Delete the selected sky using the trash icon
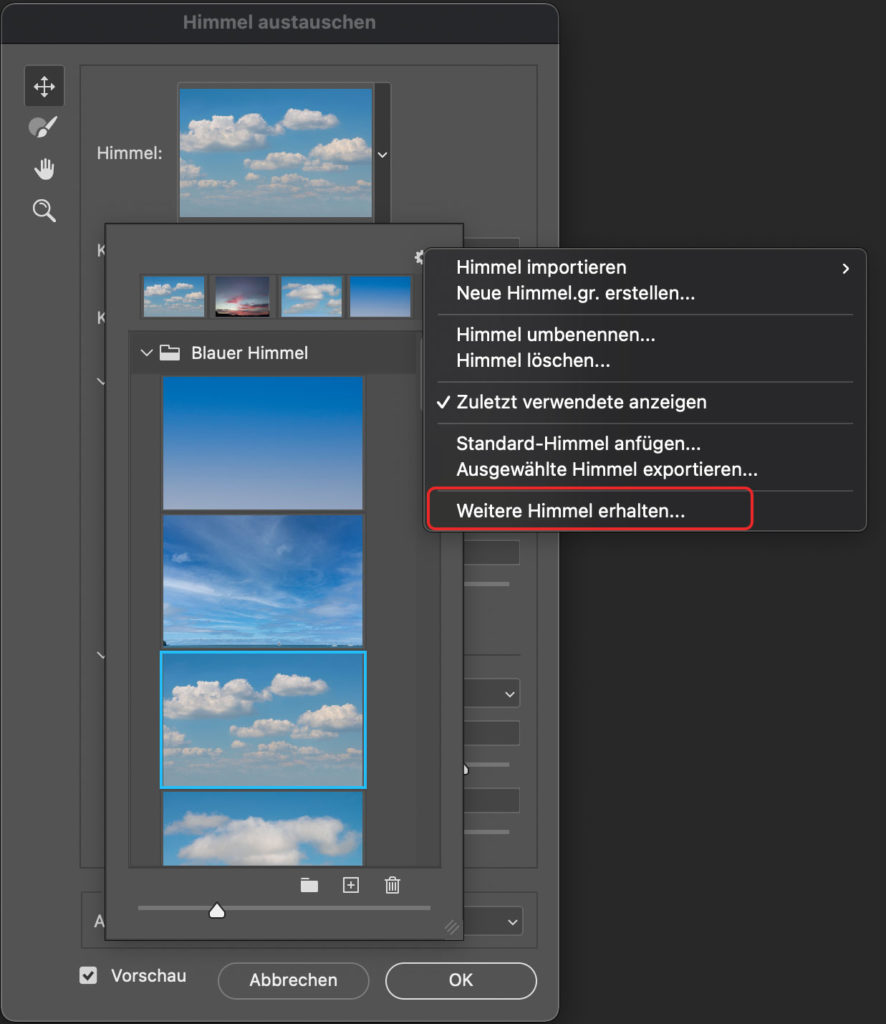The width and height of the screenshot is (886, 1024). pyautogui.click(x=392, y=885)
